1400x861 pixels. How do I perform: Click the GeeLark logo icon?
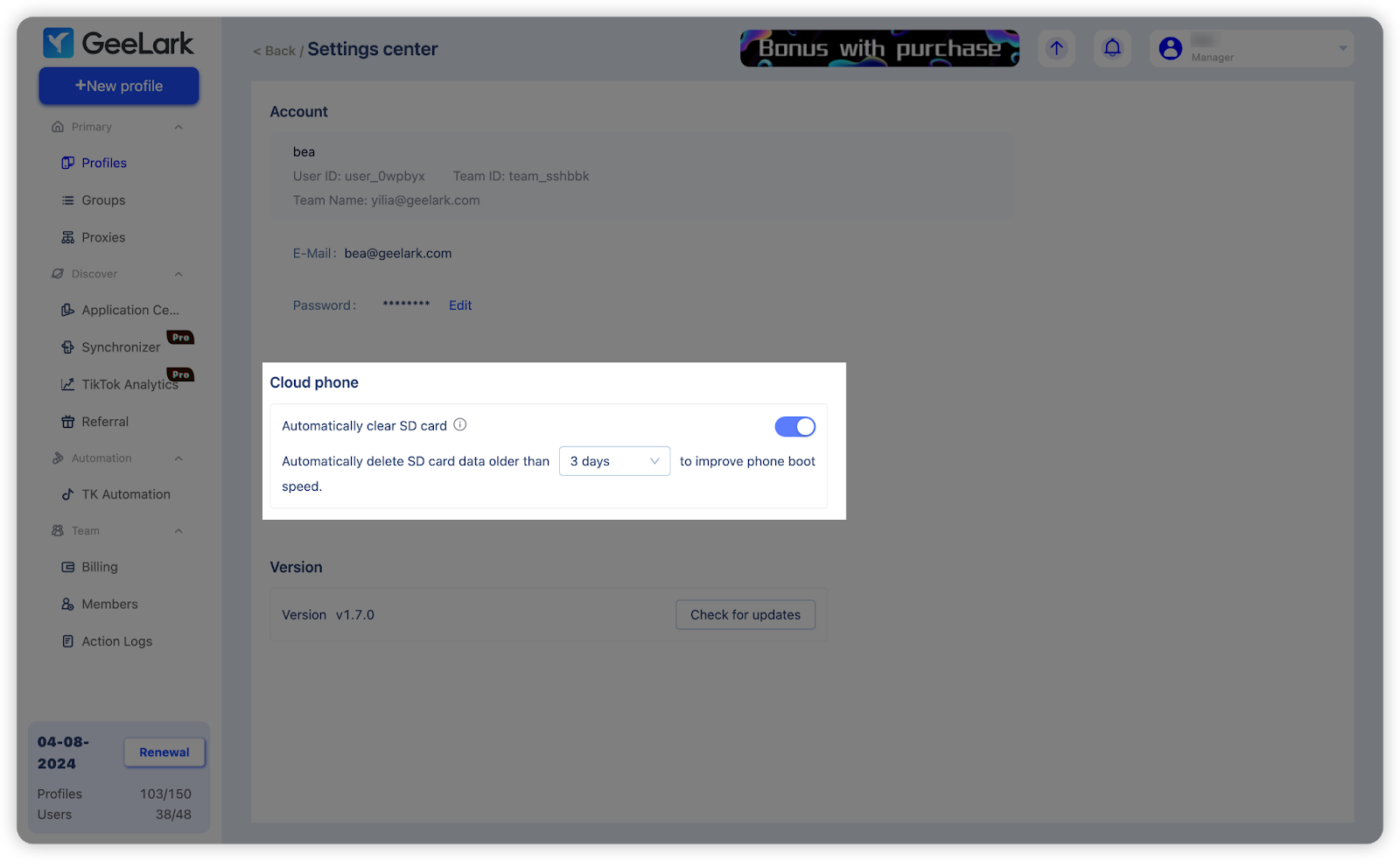[x=59, y=43]
